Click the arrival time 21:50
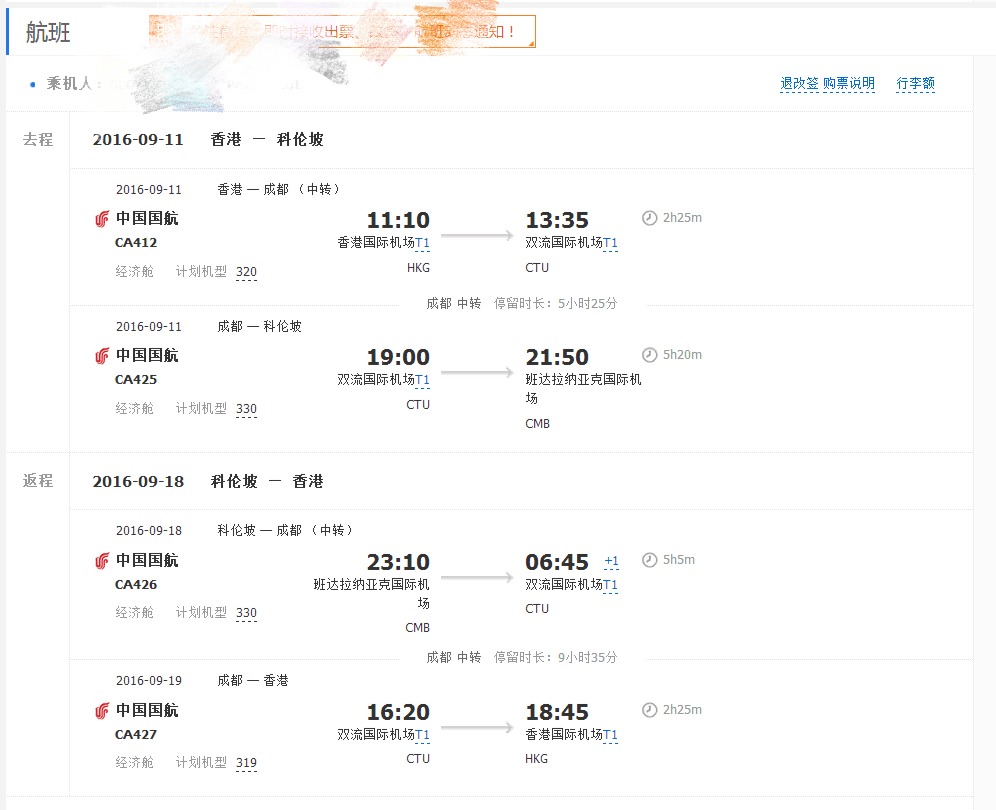 pyautogui.click(x=557, y=357)
